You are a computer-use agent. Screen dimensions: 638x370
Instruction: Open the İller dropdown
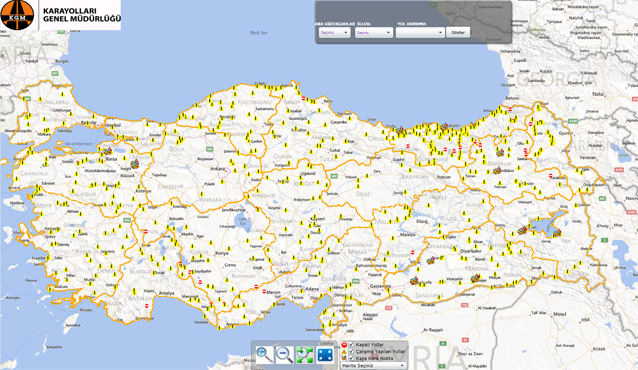(374, 33)
